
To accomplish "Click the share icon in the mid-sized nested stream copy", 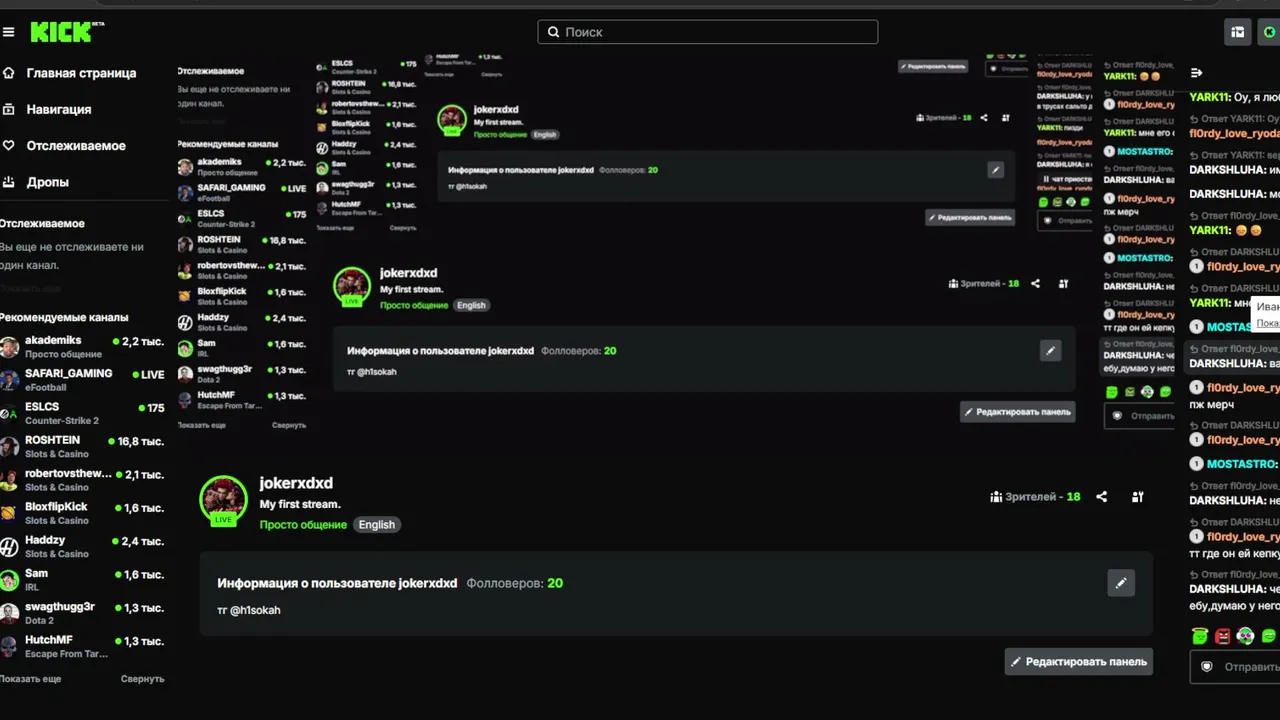I will [1035, 284].
